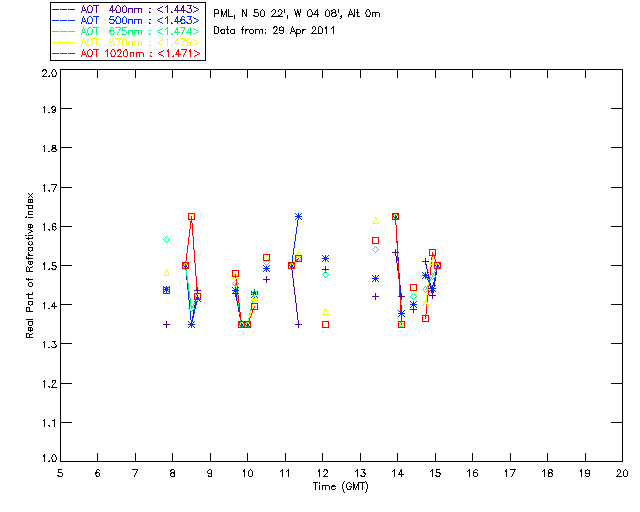Click the 1.4 y-axis tick label

tap(49, 305)
